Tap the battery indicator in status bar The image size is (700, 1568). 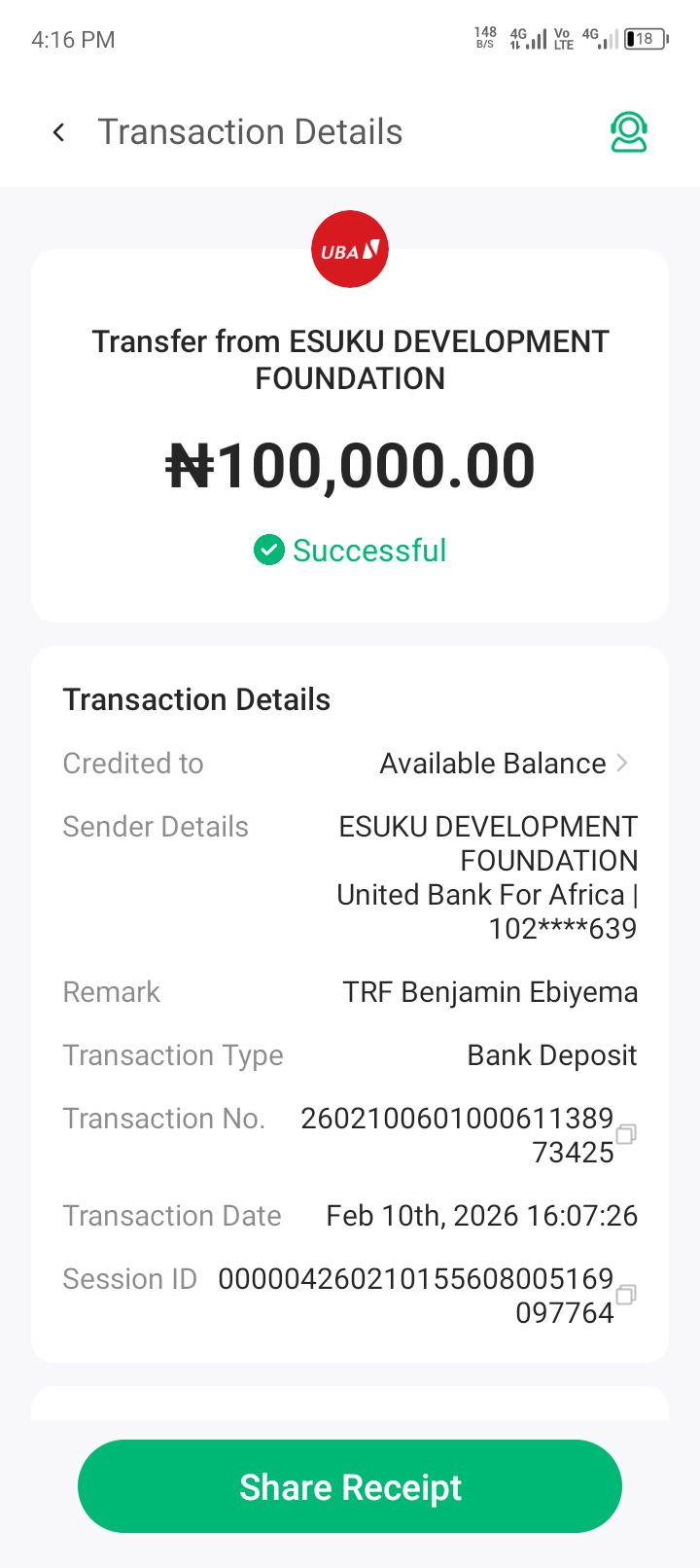[647, 39]
